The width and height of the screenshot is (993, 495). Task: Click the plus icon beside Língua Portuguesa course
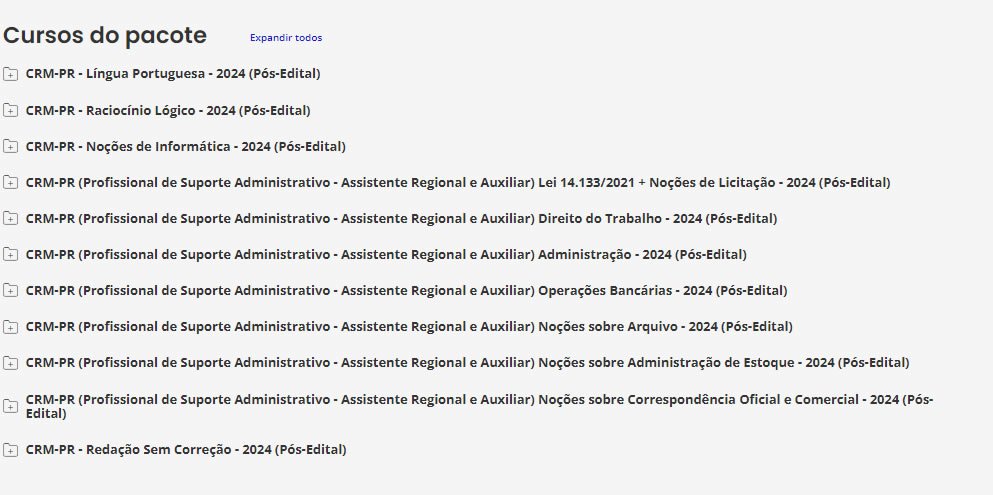10,74
